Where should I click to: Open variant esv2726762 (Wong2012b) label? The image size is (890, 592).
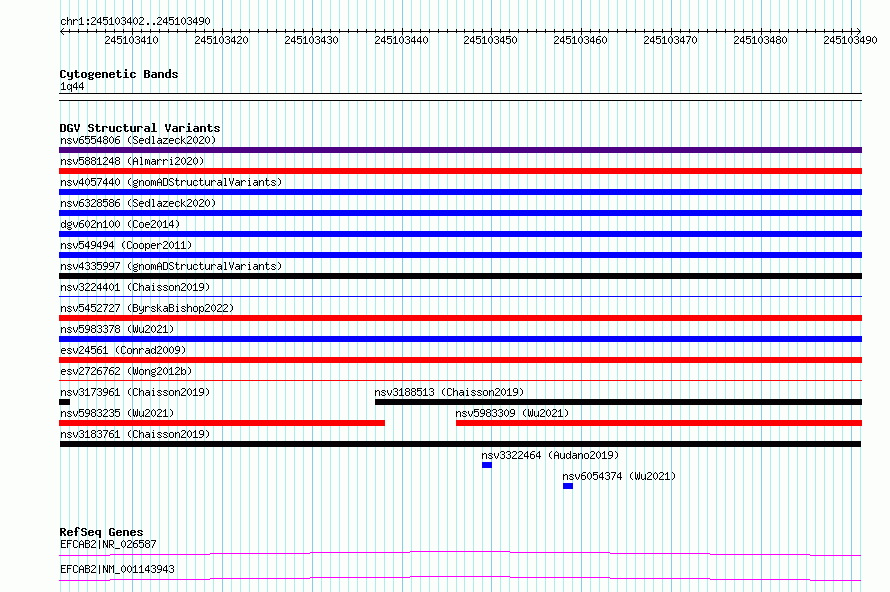click(x=126, y=371)
